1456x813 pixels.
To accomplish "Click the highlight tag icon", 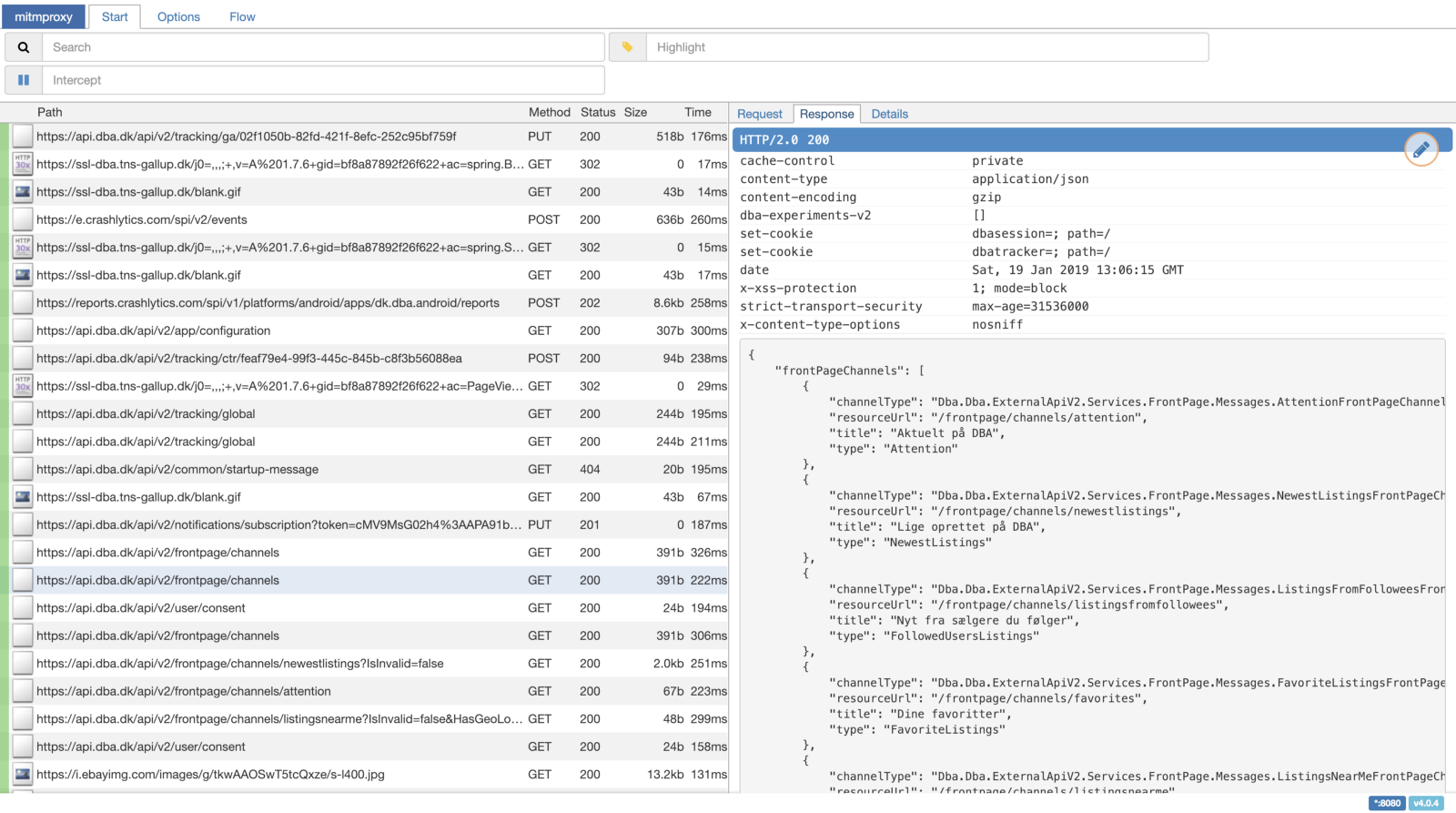I will tap(627, 47).
